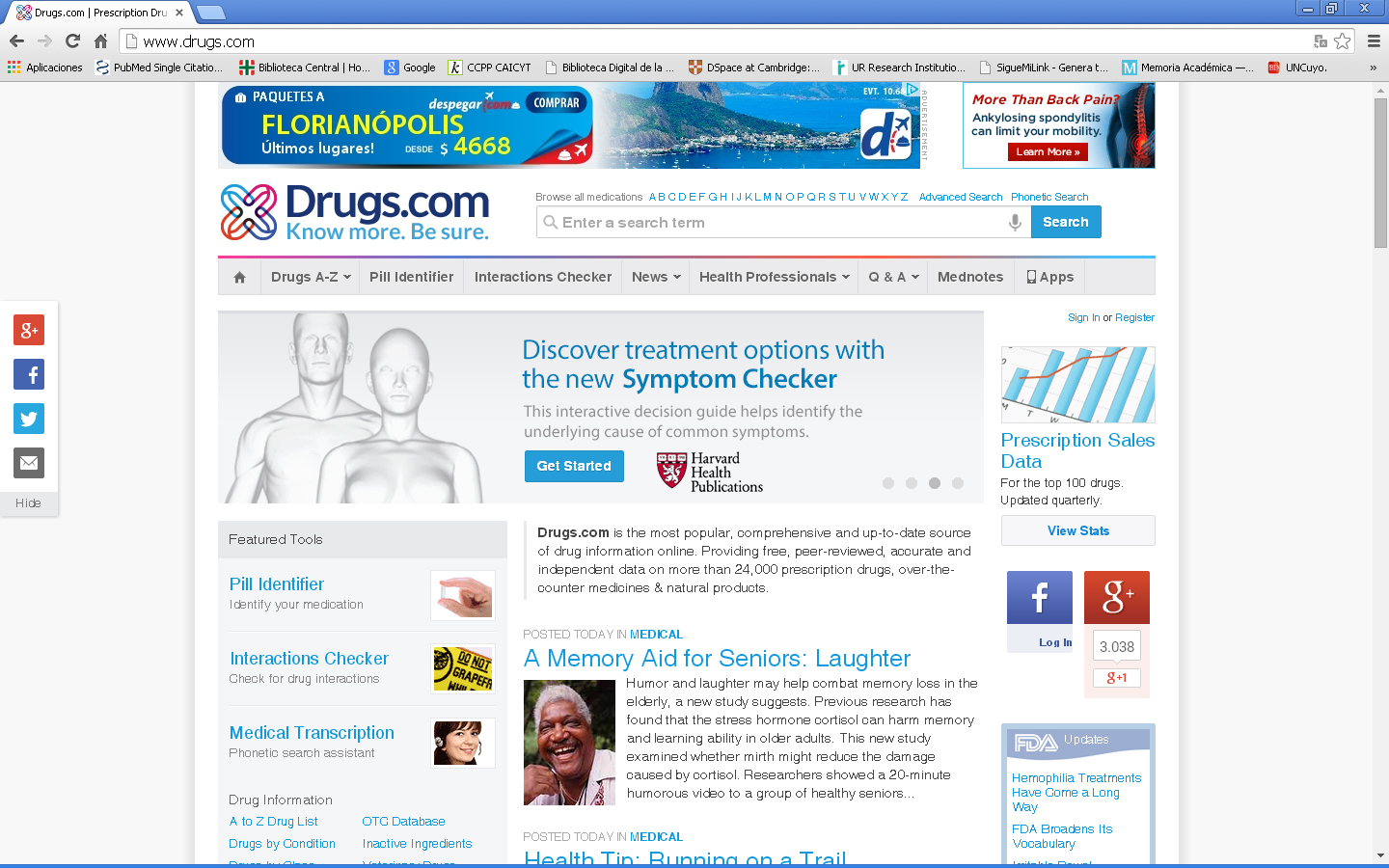Image resolution: width=1389 pixels, height=868 pixels.
Task: Open Interactions Checker in nav bar
Action: tap(543, 277)
